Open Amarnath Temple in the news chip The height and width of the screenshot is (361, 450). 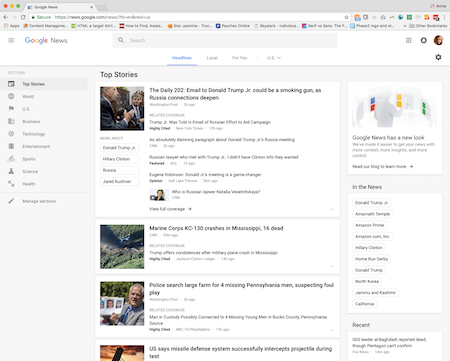[372, 214]
